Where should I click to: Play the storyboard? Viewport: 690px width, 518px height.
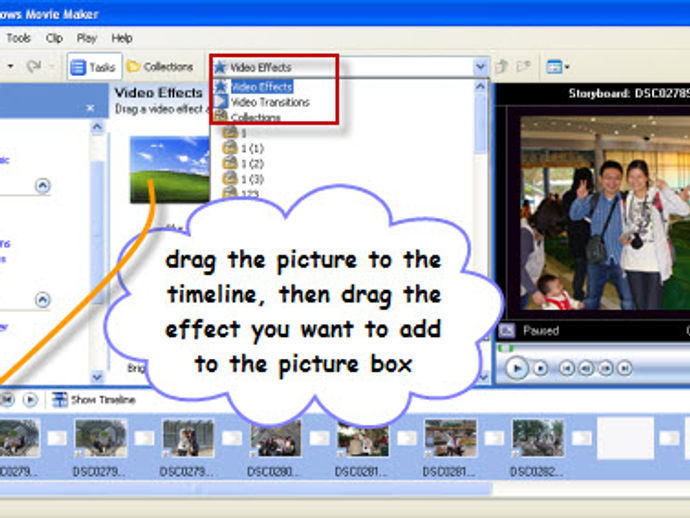tap(30, 400)
